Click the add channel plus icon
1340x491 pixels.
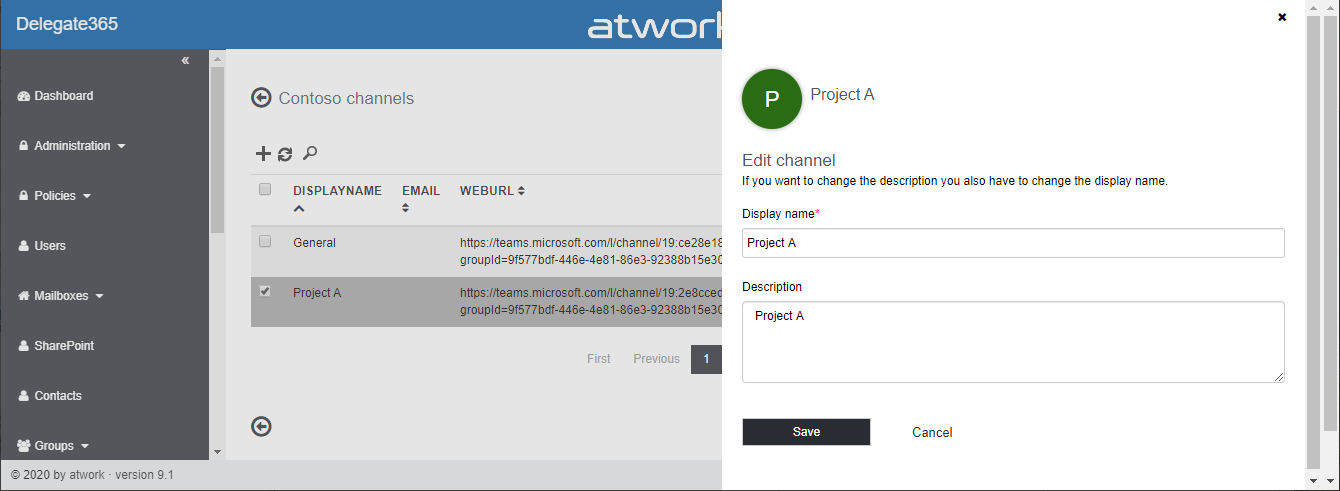coord(263,153)
